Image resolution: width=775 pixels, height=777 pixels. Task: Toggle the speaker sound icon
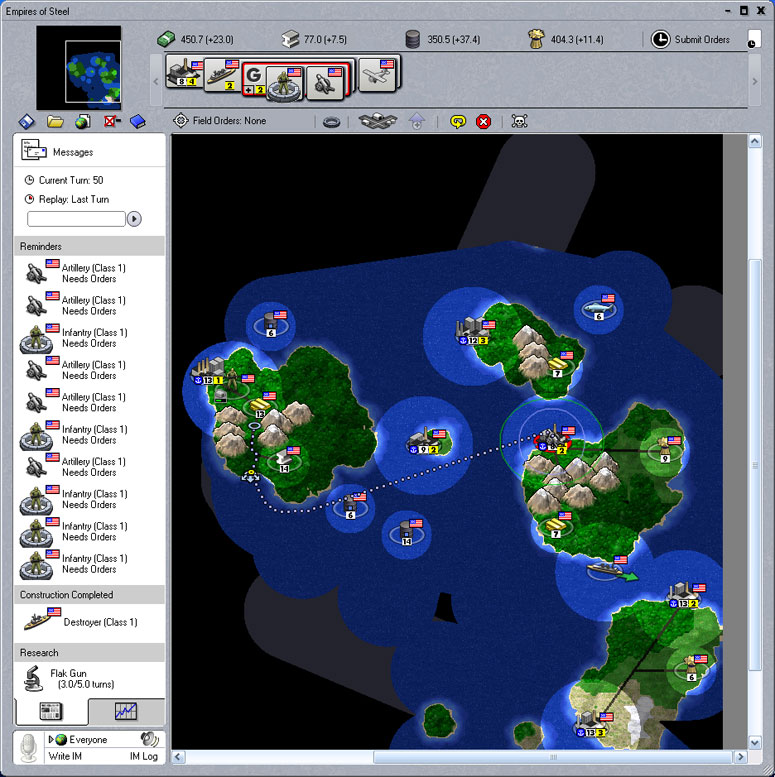coord(149,739)
